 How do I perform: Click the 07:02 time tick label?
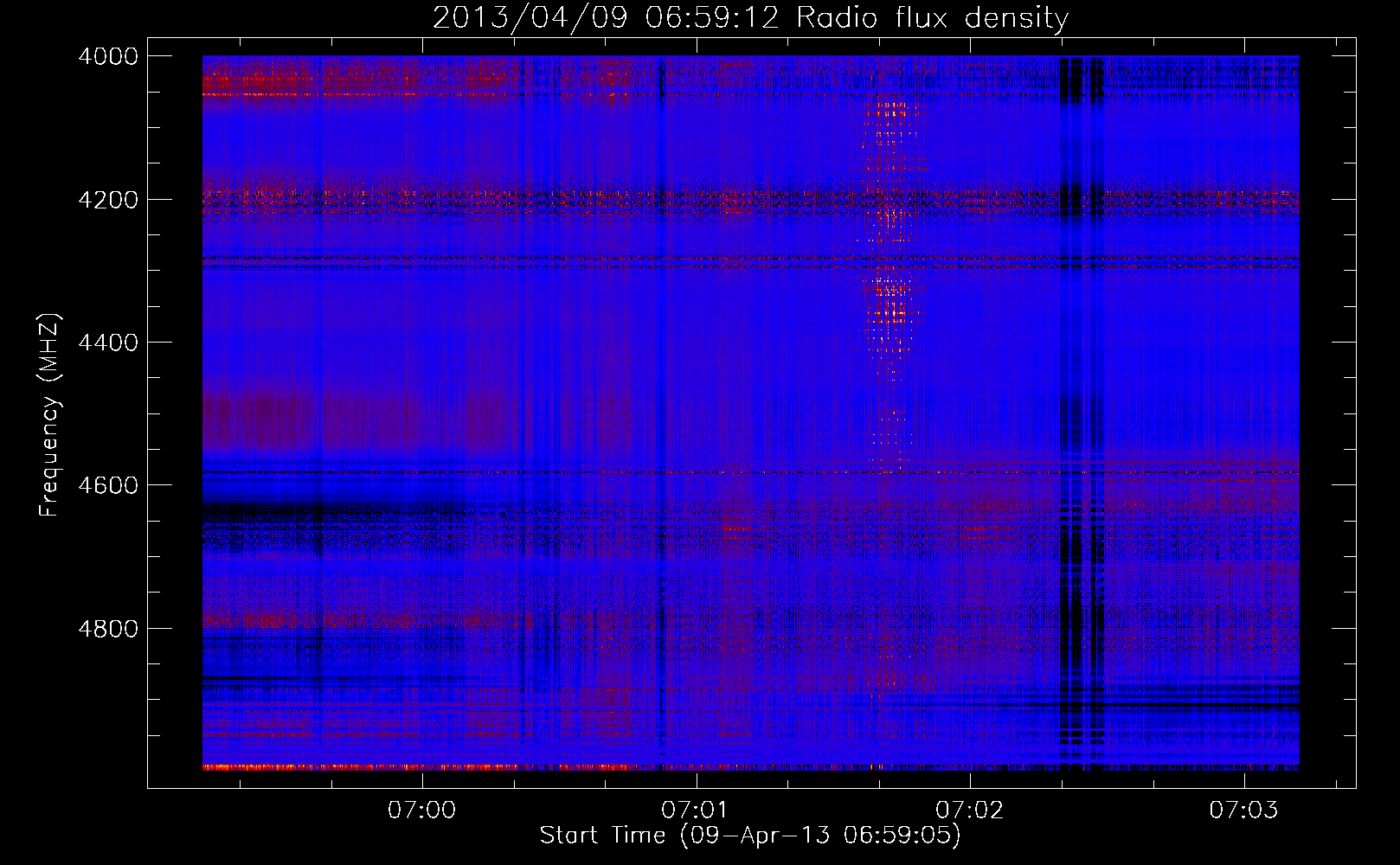click(x=970, y=810)
